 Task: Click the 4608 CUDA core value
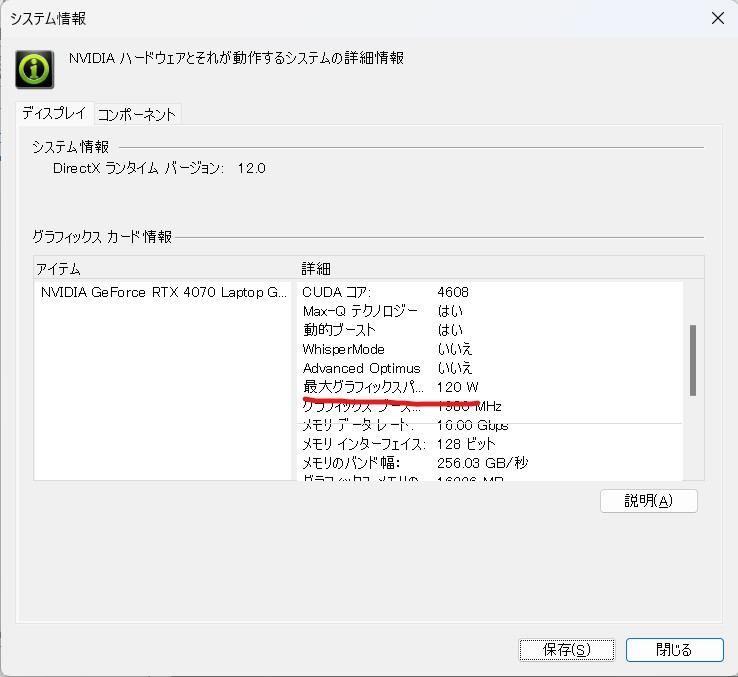453,292
